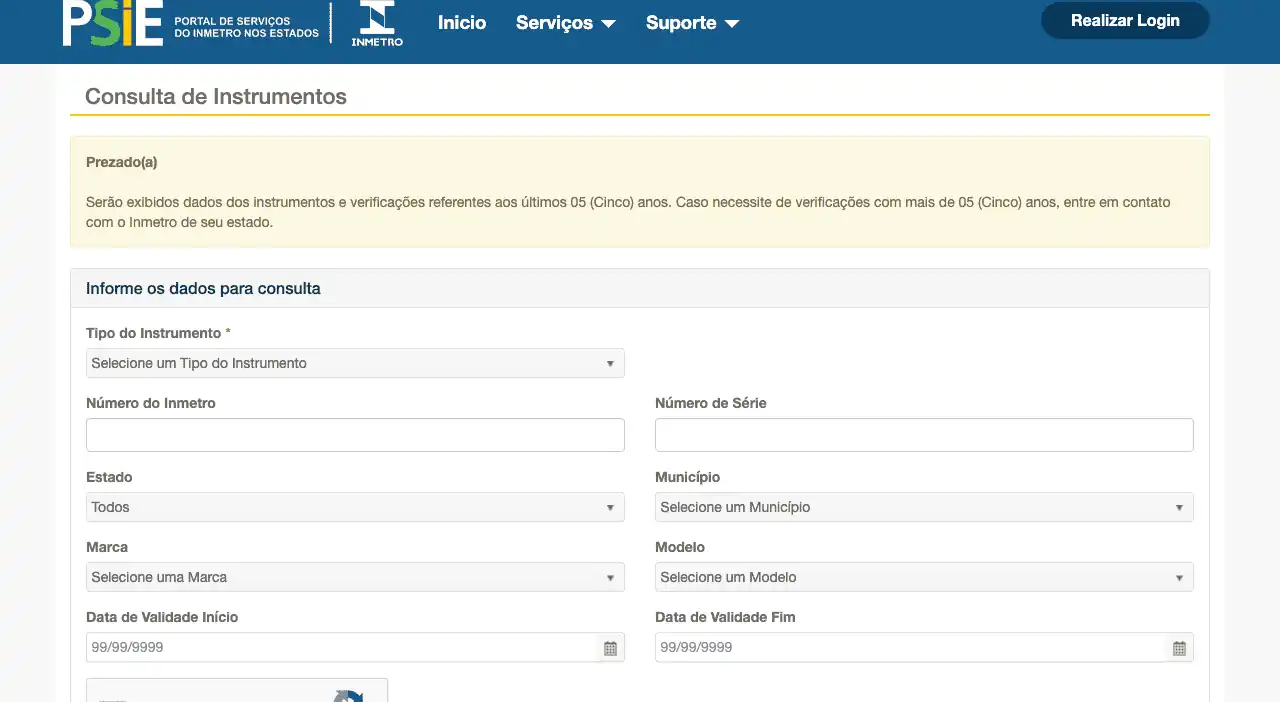Click the INMETRO logo in header
1280x702 pixels.
coord(377,23)
